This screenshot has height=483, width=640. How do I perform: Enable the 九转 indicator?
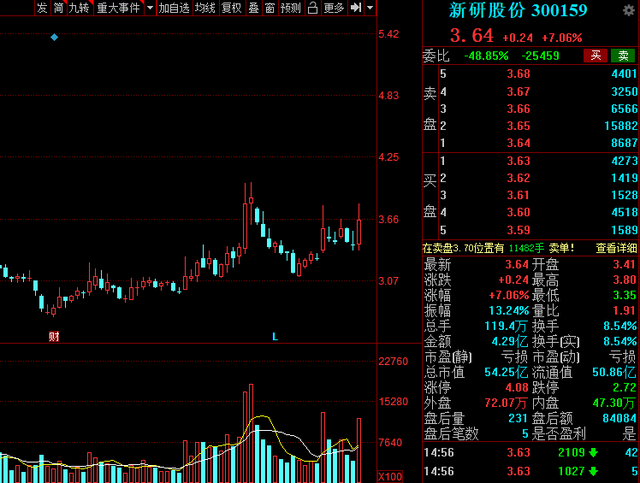coord(80,8)
